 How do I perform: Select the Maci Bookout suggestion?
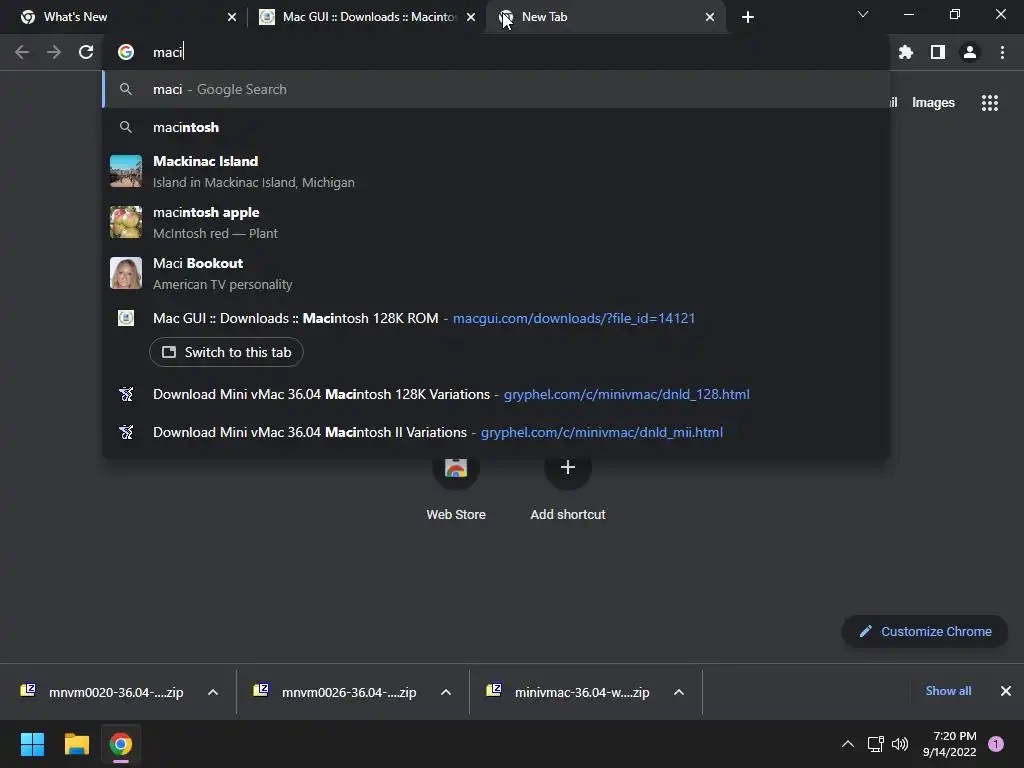click(x=496, y=274)
